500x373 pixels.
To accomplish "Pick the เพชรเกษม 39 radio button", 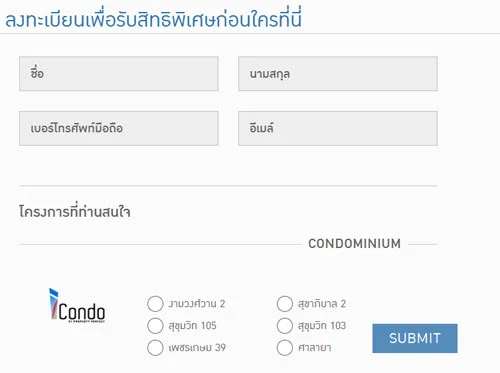I will 155,348.
